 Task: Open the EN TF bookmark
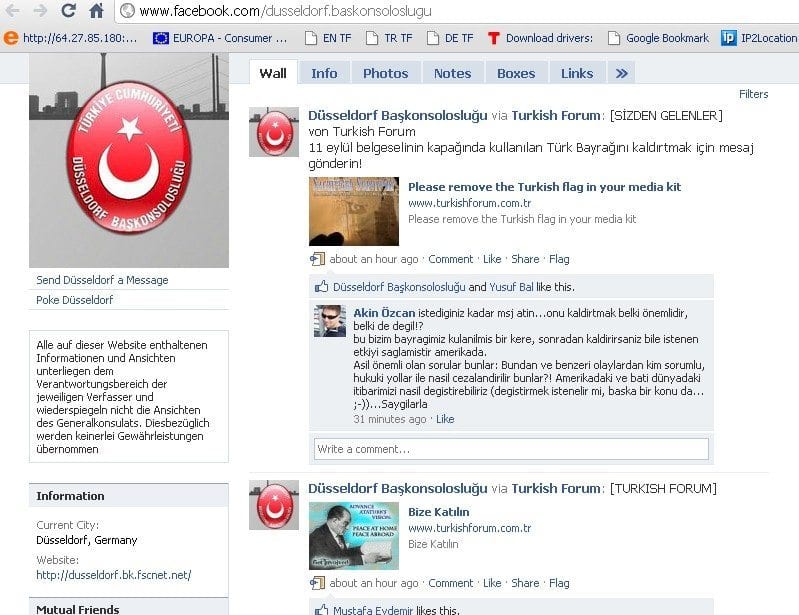pyautogui.click(x=328, y=38)
